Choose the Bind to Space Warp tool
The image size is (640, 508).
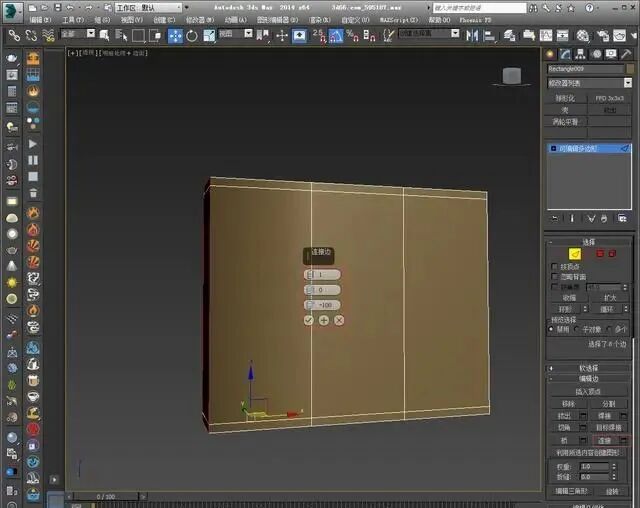click(x=48, y=36)
